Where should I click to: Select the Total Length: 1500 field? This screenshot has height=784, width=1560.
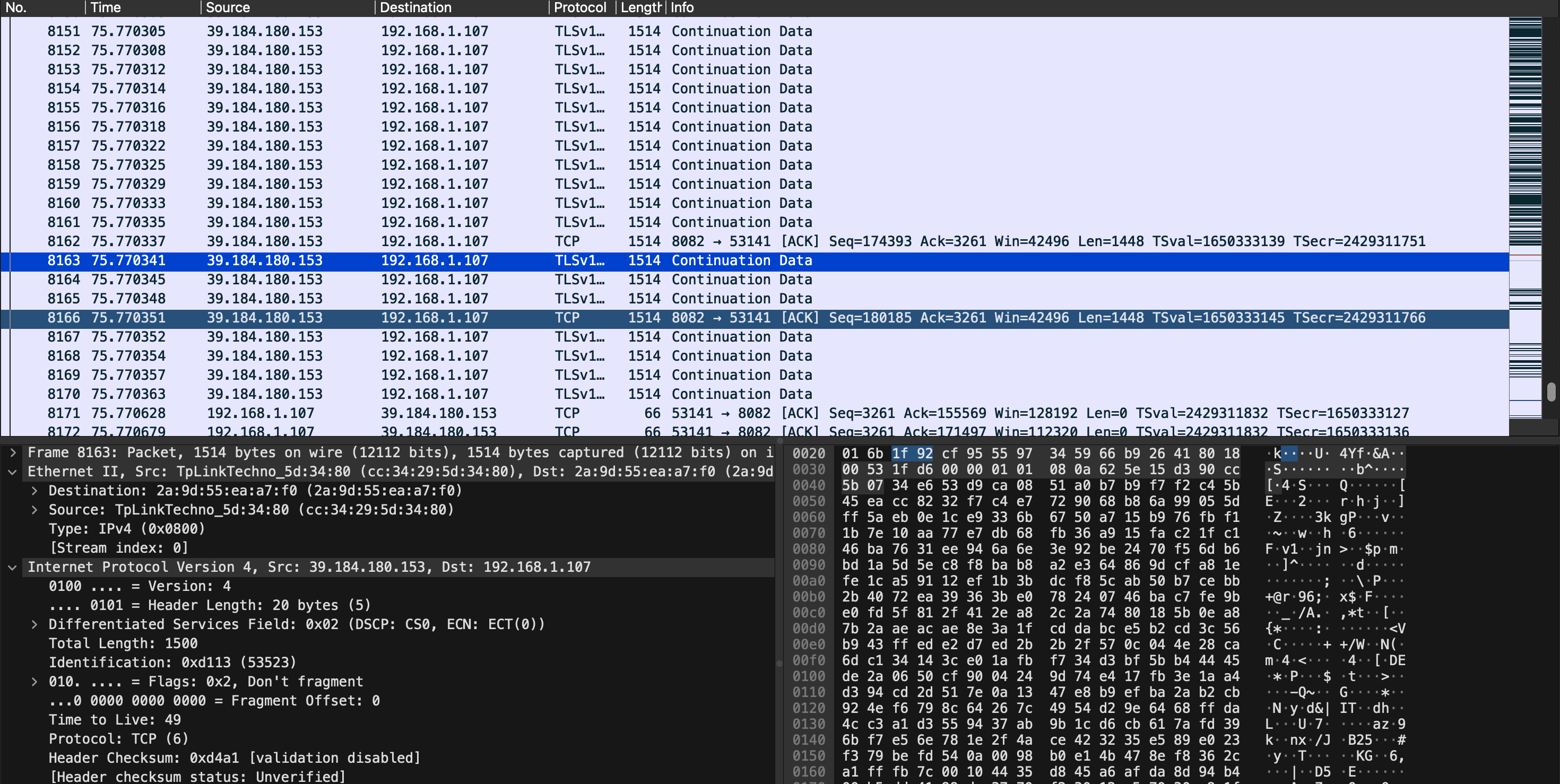pyautogui.click(x=123, y=643)
